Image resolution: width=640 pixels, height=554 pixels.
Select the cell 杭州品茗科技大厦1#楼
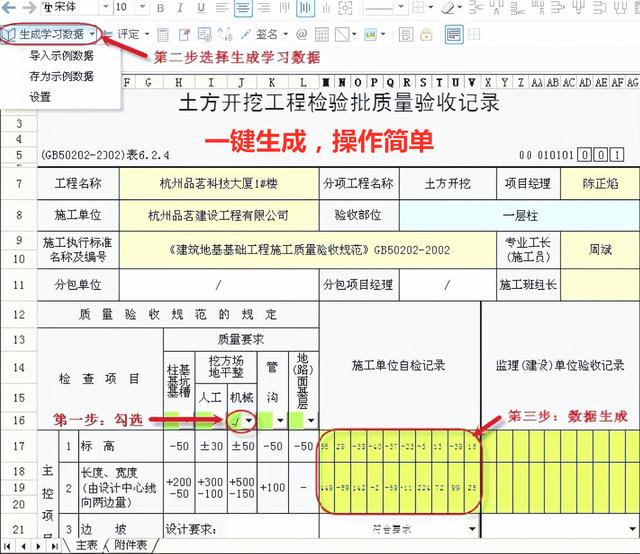(x=219, y=184)
